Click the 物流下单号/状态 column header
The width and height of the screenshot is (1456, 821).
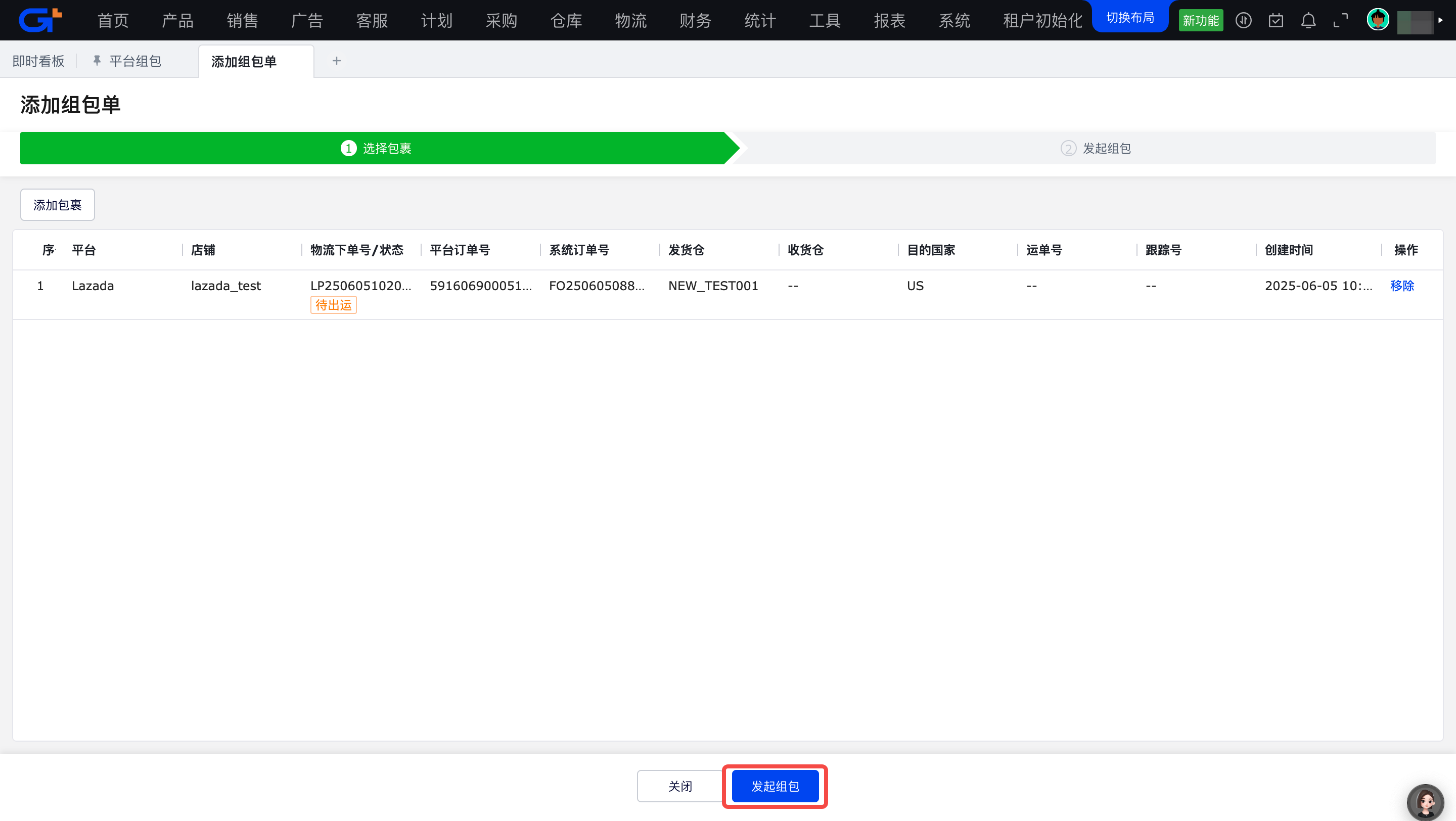pyautogui.click(x=356, y=250)
